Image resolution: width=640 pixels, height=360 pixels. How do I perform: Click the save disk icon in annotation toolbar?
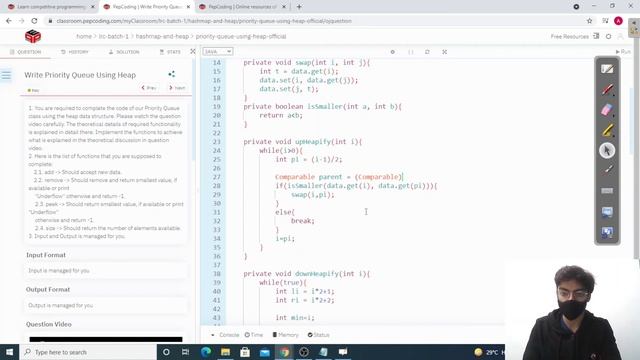point(607,232)
